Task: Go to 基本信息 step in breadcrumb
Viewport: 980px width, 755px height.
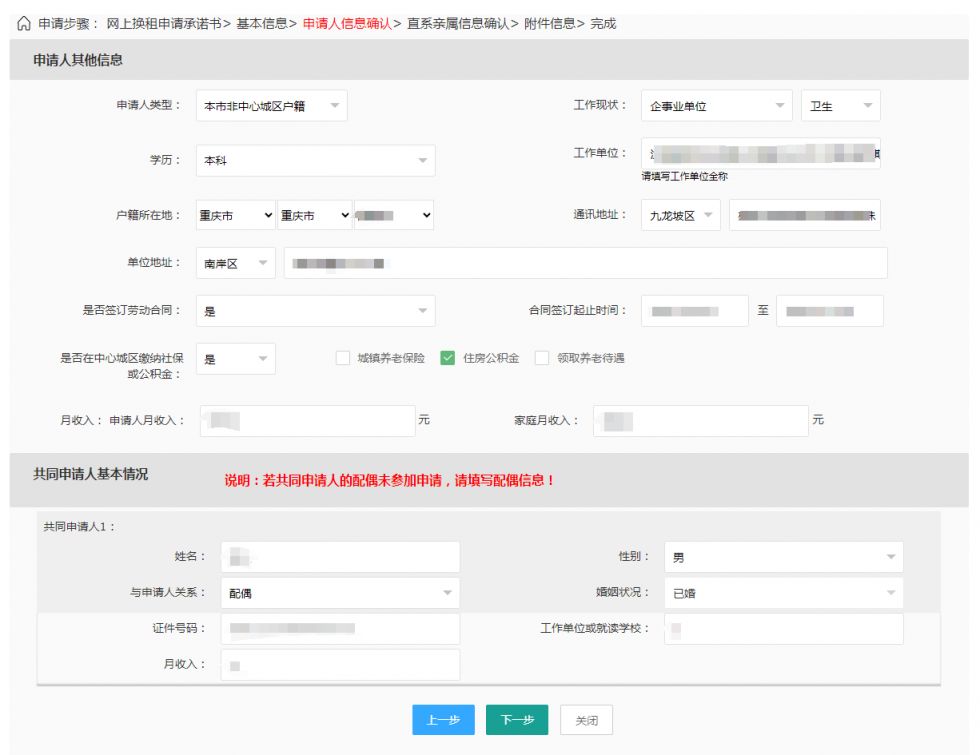Action: click(260, 23)
